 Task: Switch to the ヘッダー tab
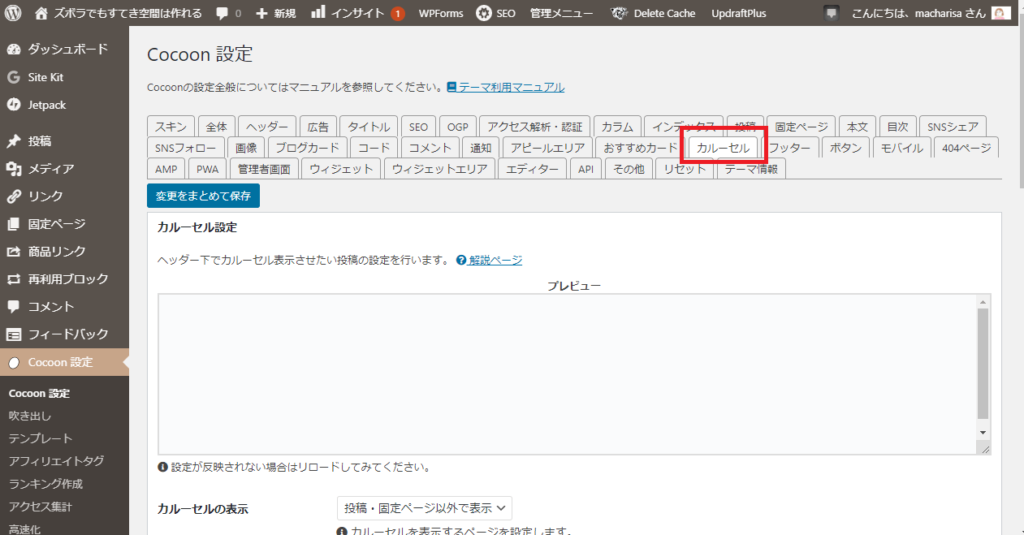[267, 127]
